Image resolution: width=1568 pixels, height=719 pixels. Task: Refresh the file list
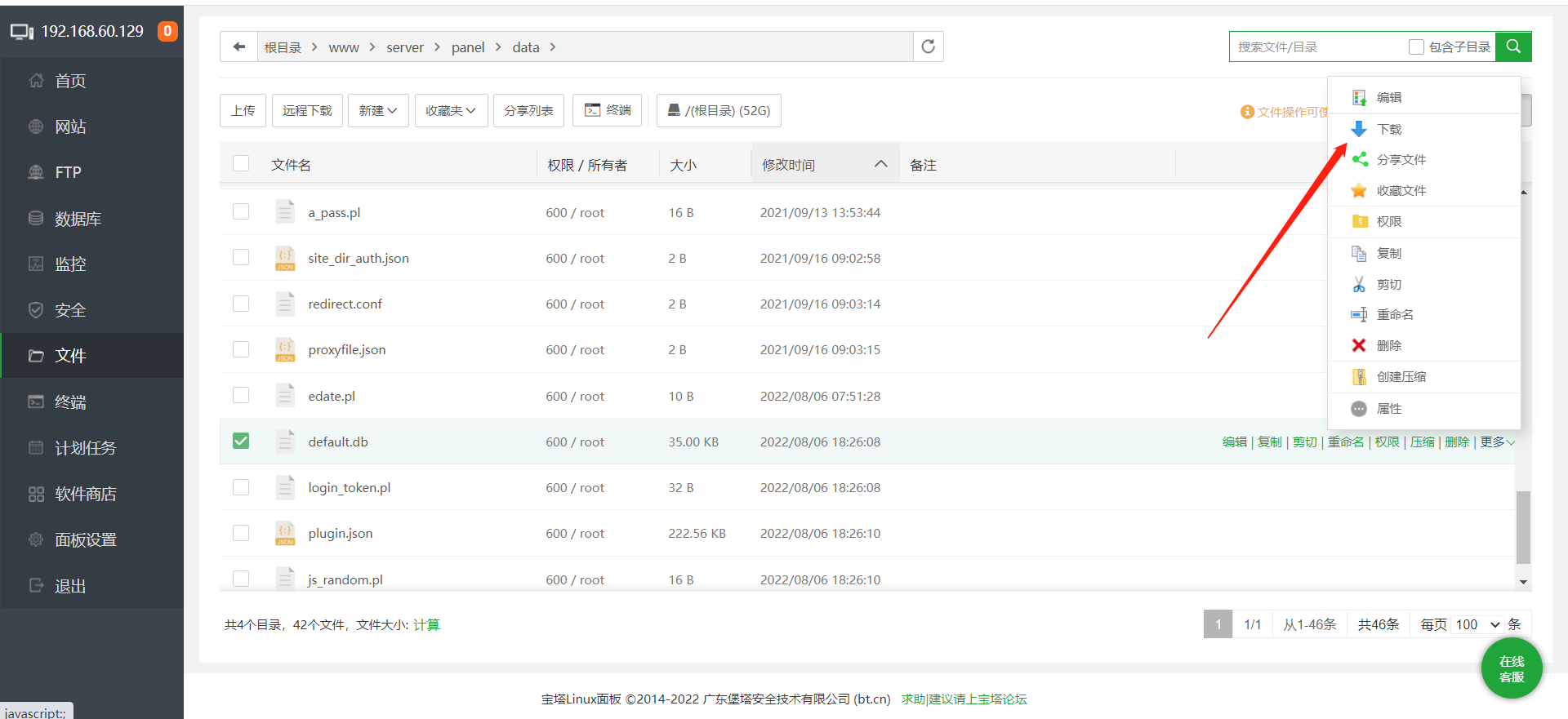928,47
